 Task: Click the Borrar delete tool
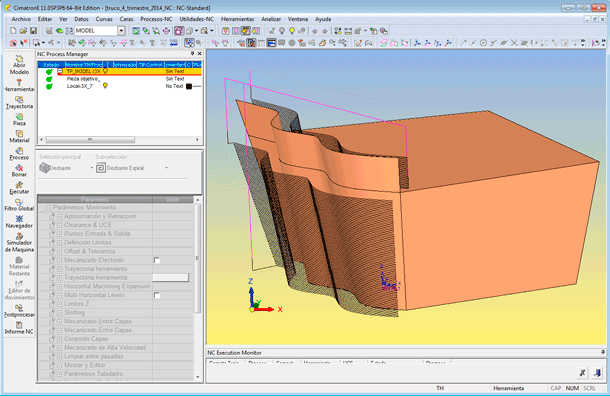[x=19, y=171]
